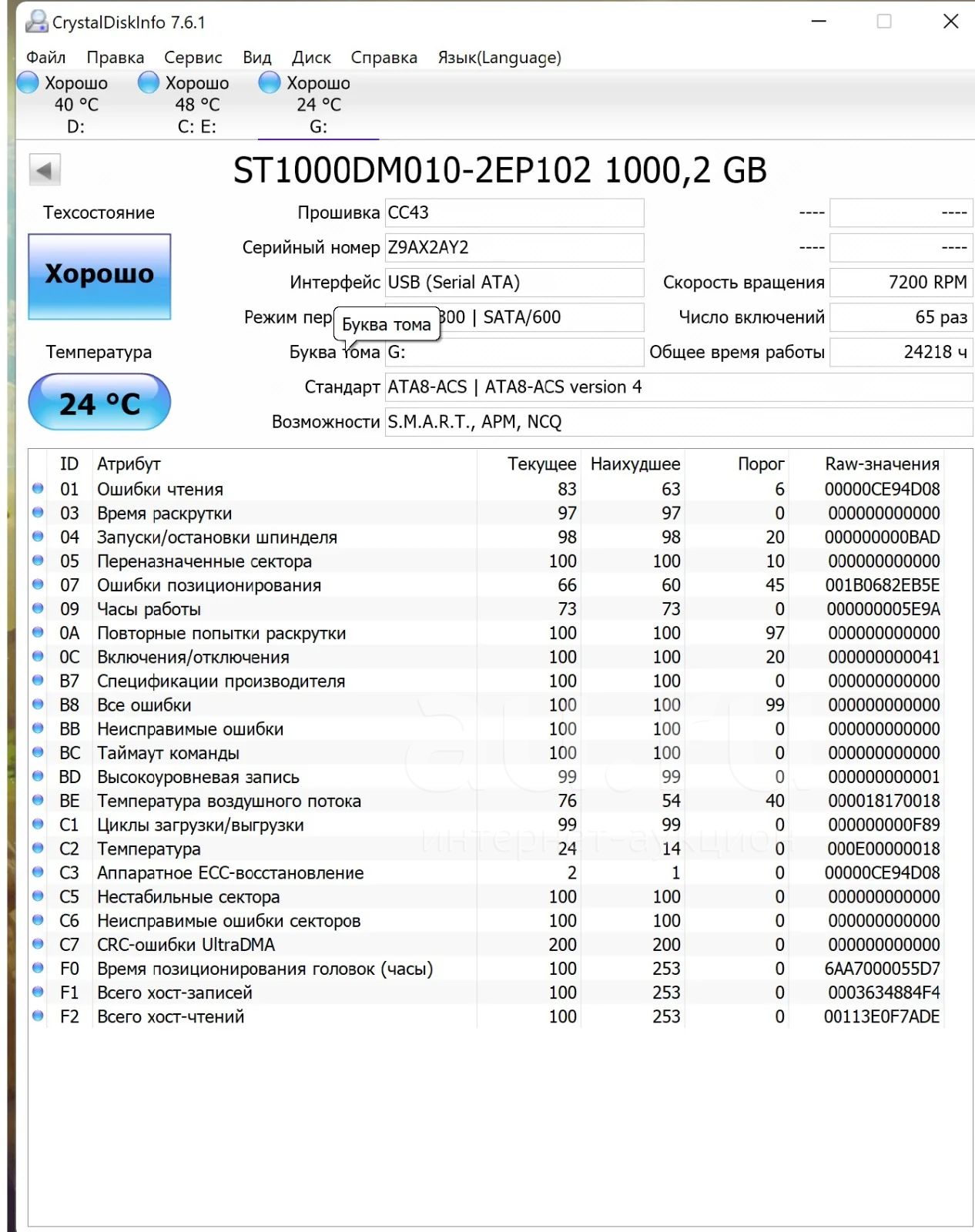This screenshot has height=1232, width=975.
Task: Click status dot for C7 CRC-ошибки UltraDMA
Action: pyautogui.click(x=38, y=944)
